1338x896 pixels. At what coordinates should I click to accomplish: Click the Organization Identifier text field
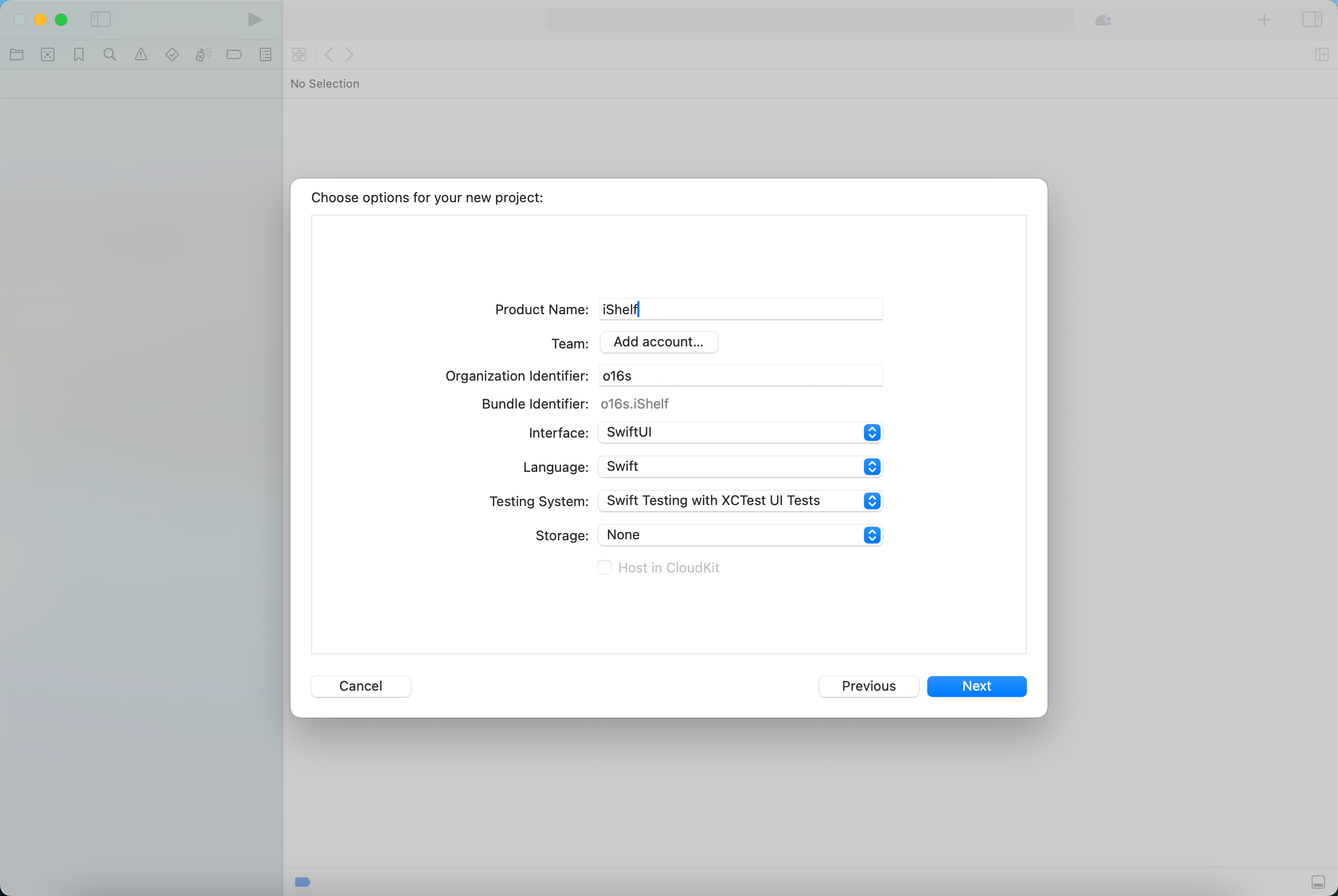(740, 376)
